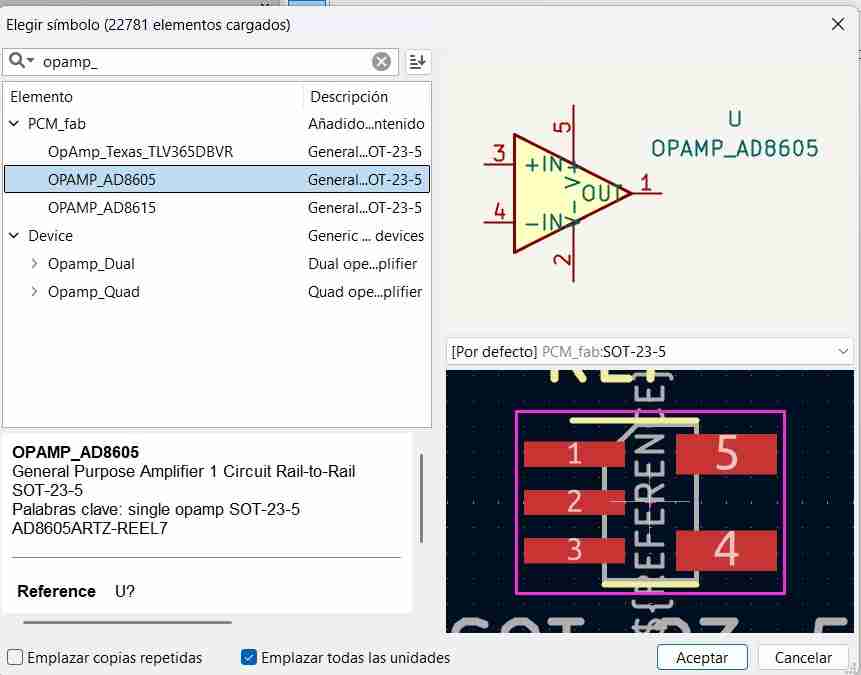Click the sort list icon beside search field

click(417, 61)
